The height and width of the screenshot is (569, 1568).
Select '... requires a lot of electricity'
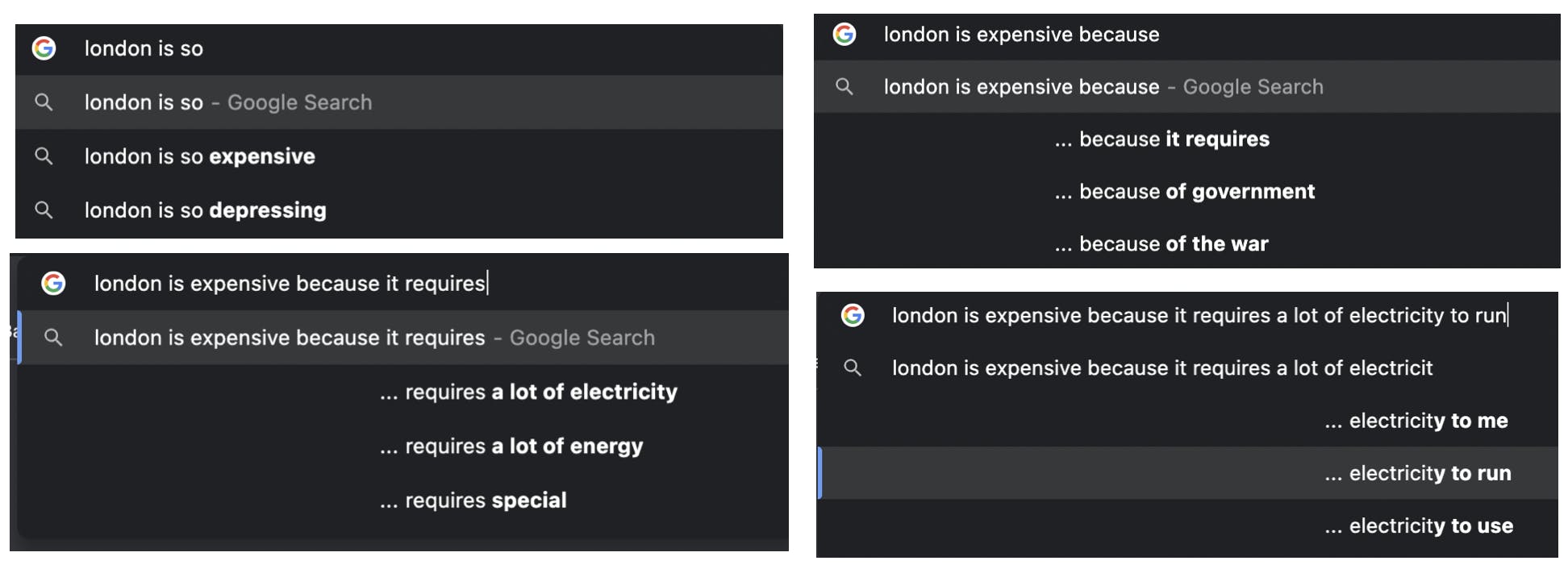point(528,392)
